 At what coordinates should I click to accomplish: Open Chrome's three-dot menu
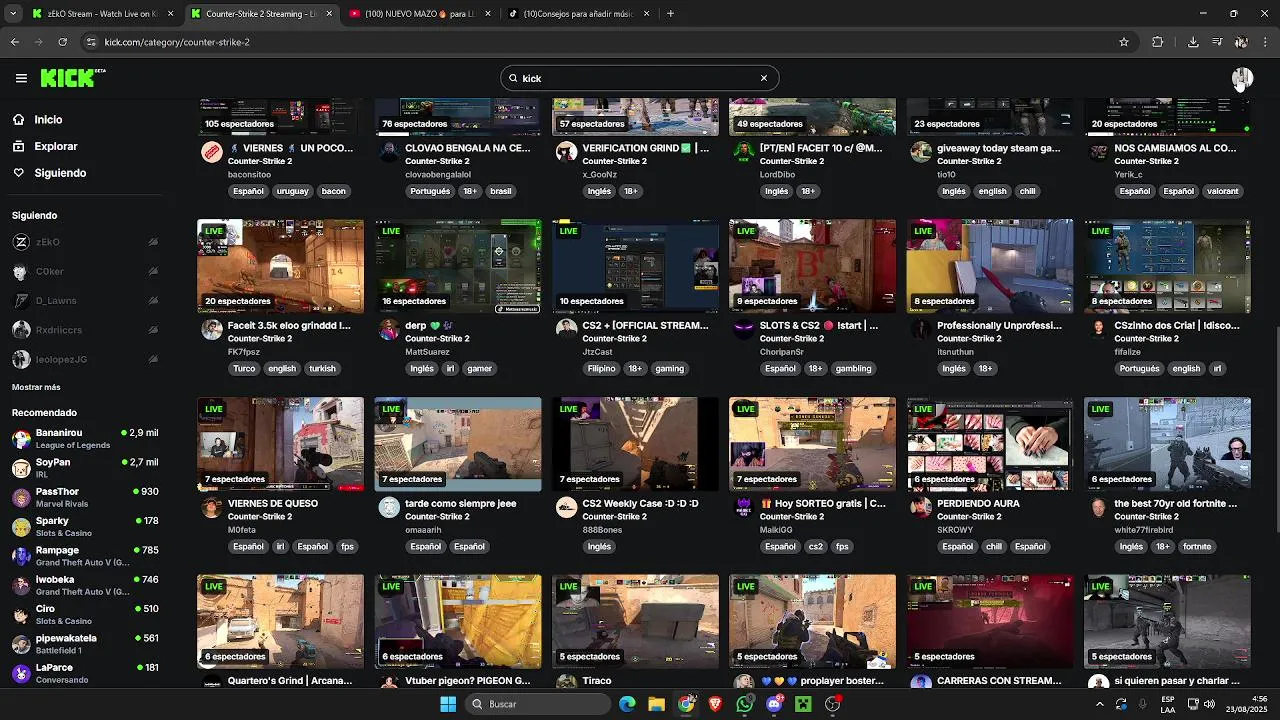(x=1266, y=42)
